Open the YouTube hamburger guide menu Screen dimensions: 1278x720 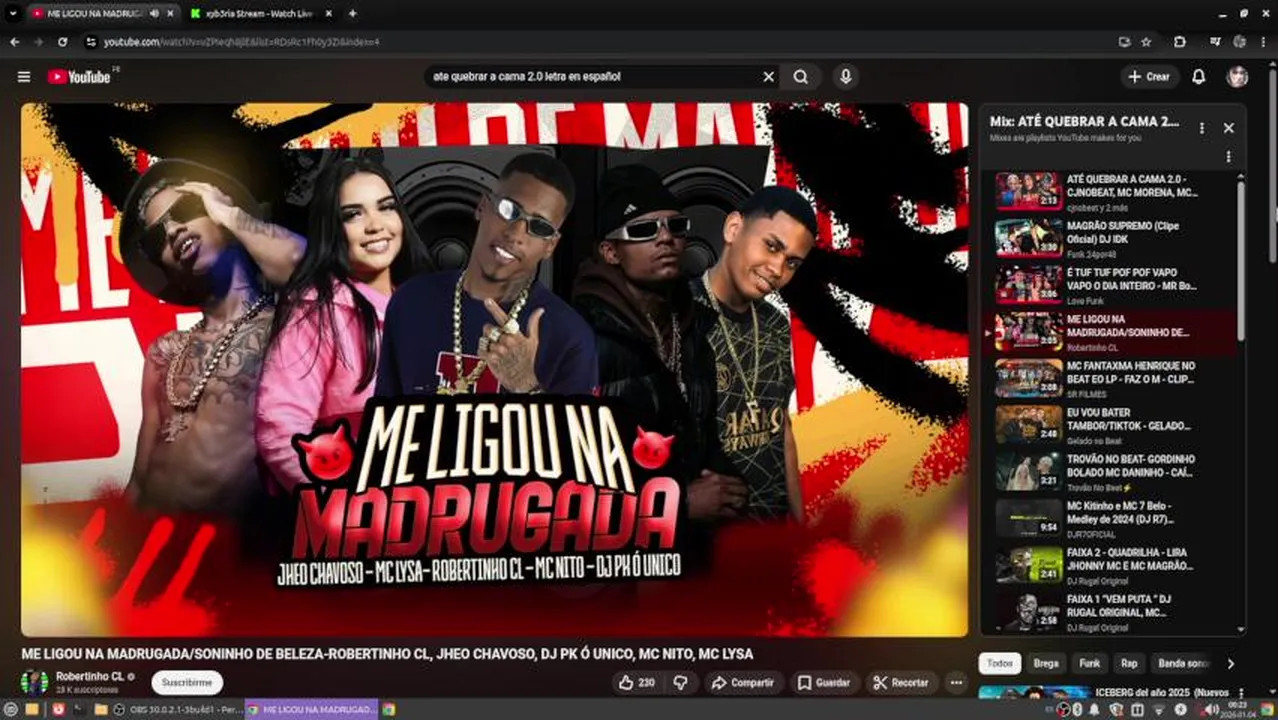pyautogui.click(x=24, y=77)
